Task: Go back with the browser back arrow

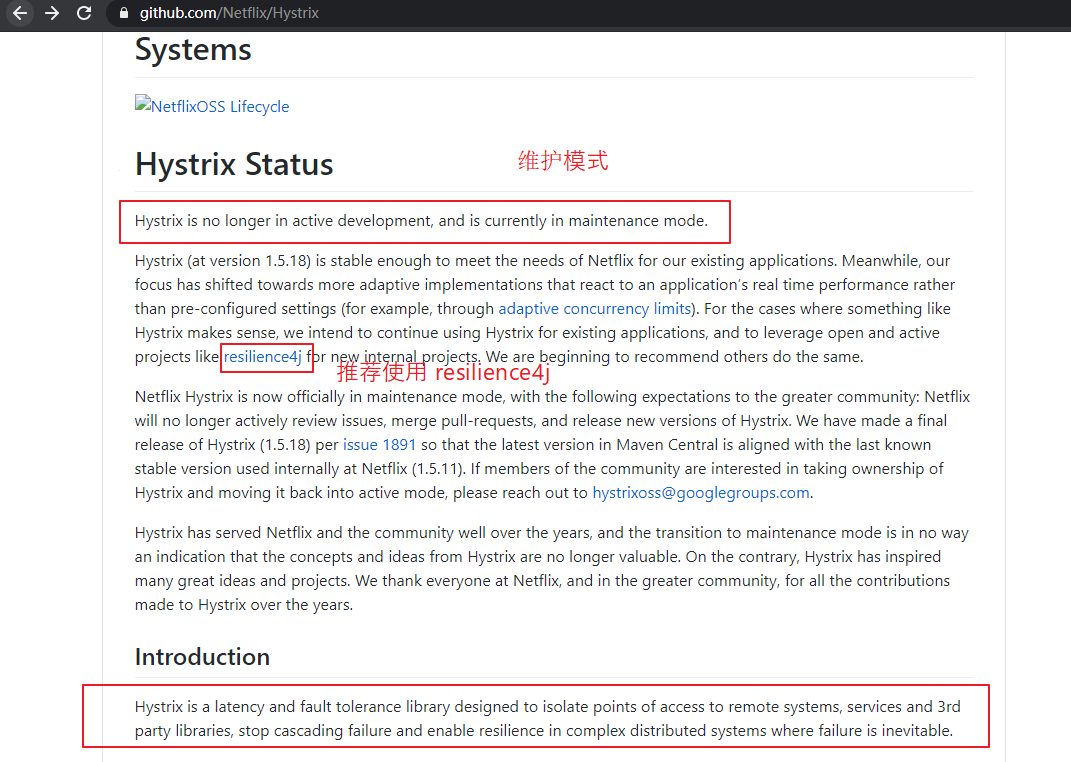Action: coord(20,13)
